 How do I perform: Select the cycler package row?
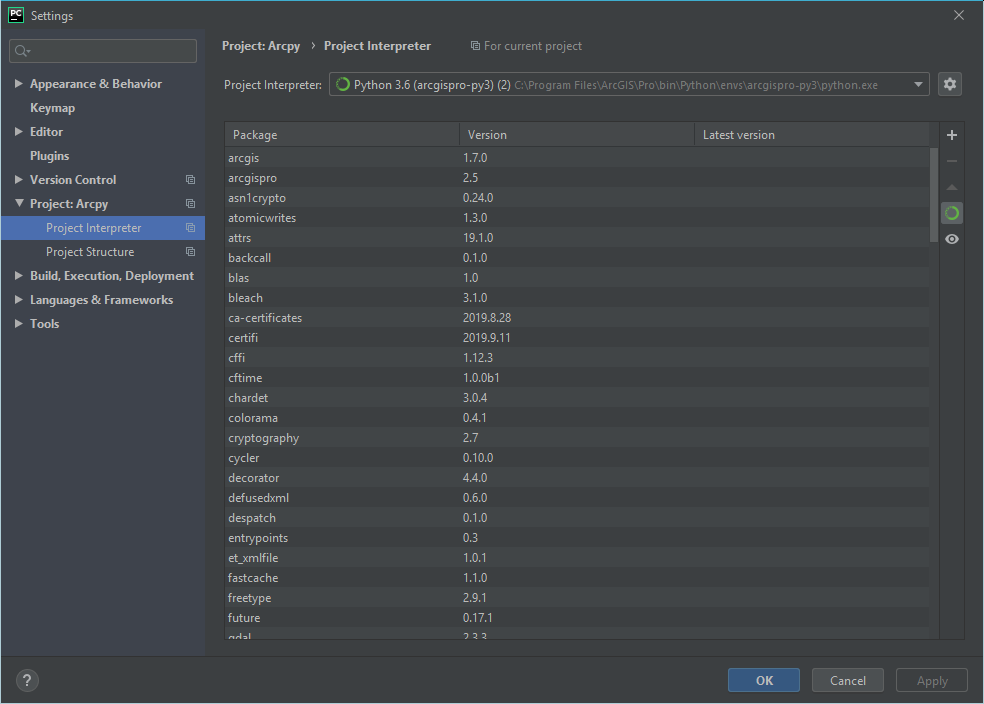(577, 458)
